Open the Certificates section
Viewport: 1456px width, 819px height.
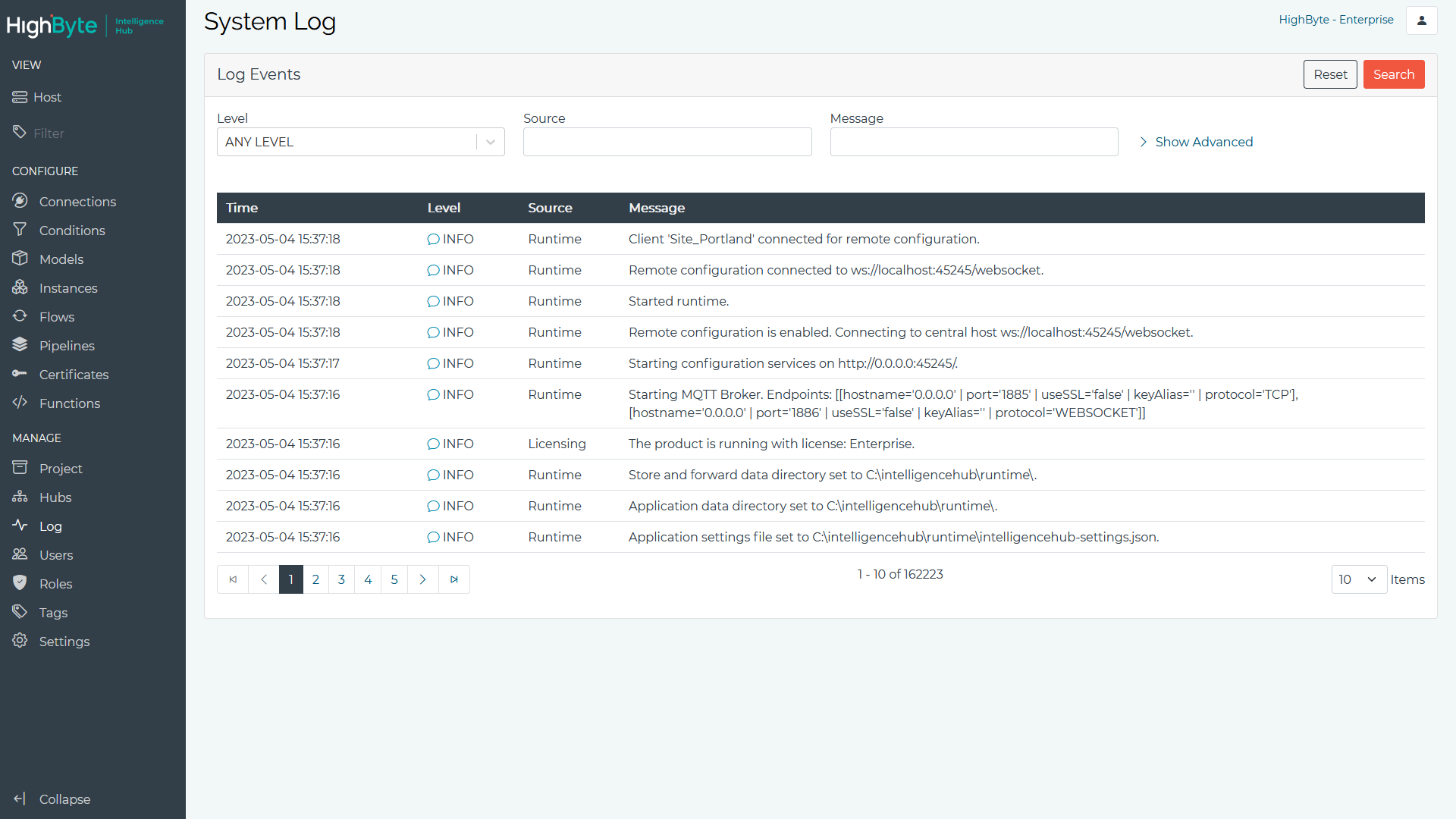pyautogui.click(x=73, y=374)
